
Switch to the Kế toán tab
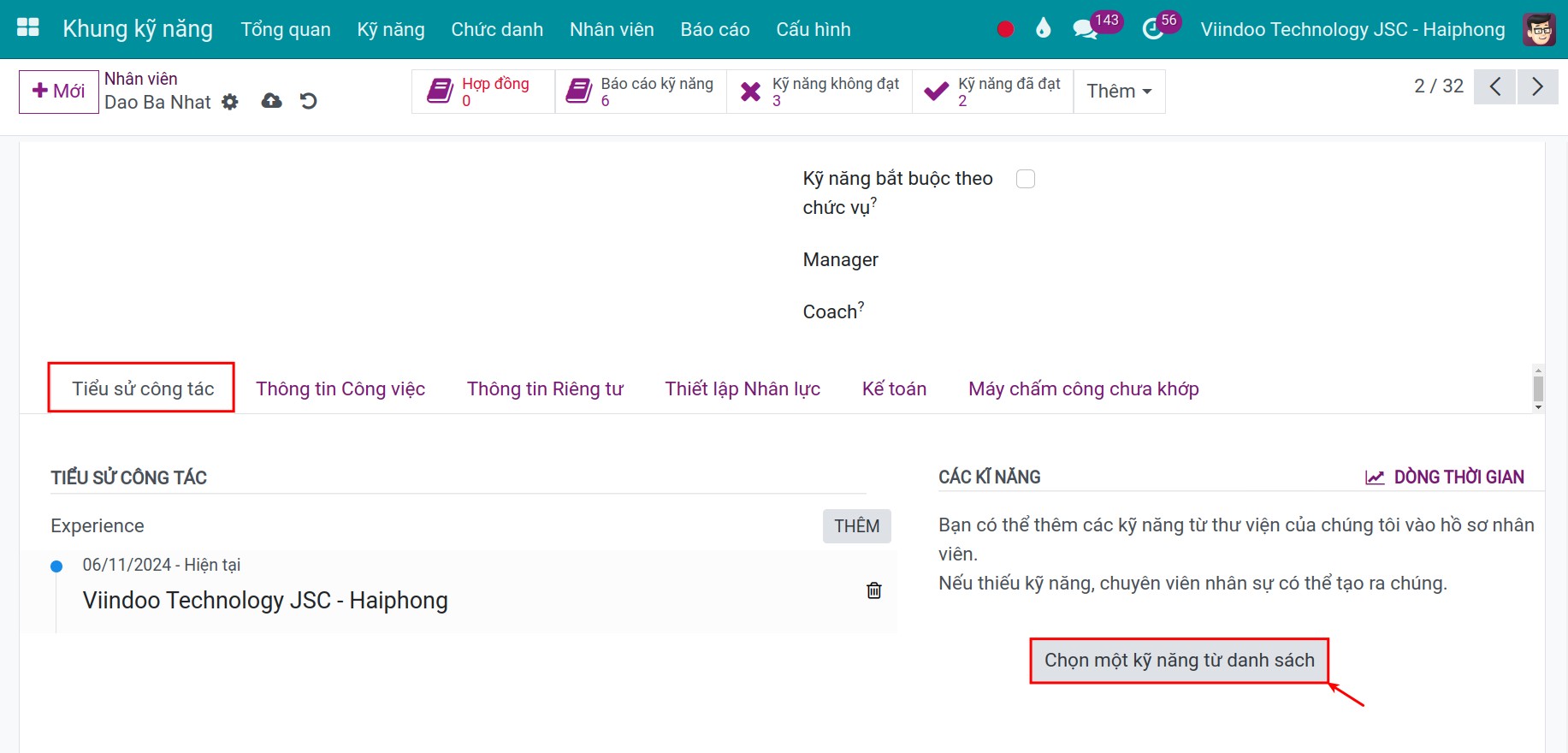click(x=894, y=389)
